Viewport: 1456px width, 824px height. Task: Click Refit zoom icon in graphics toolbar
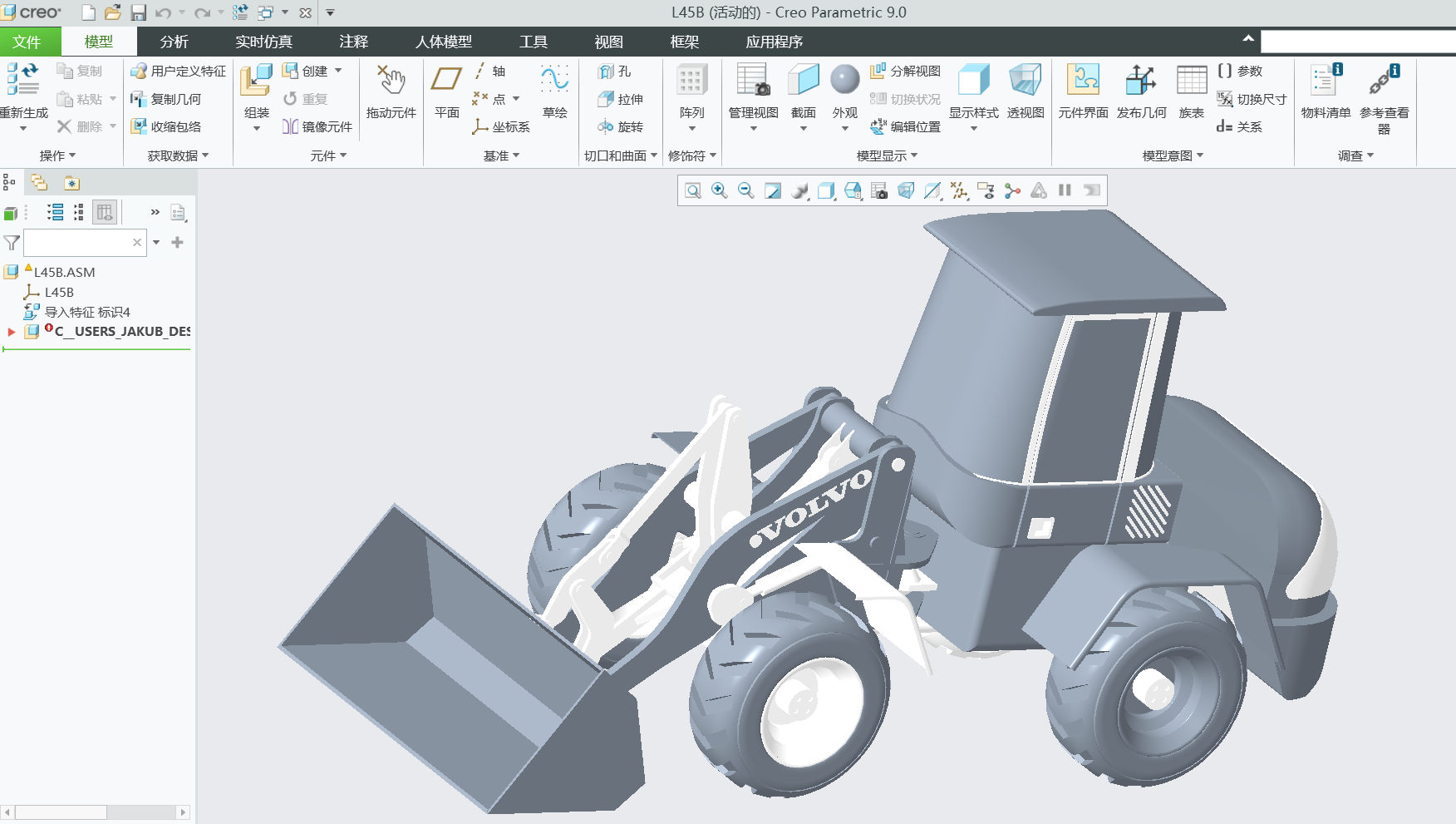[x=693, y=190]
